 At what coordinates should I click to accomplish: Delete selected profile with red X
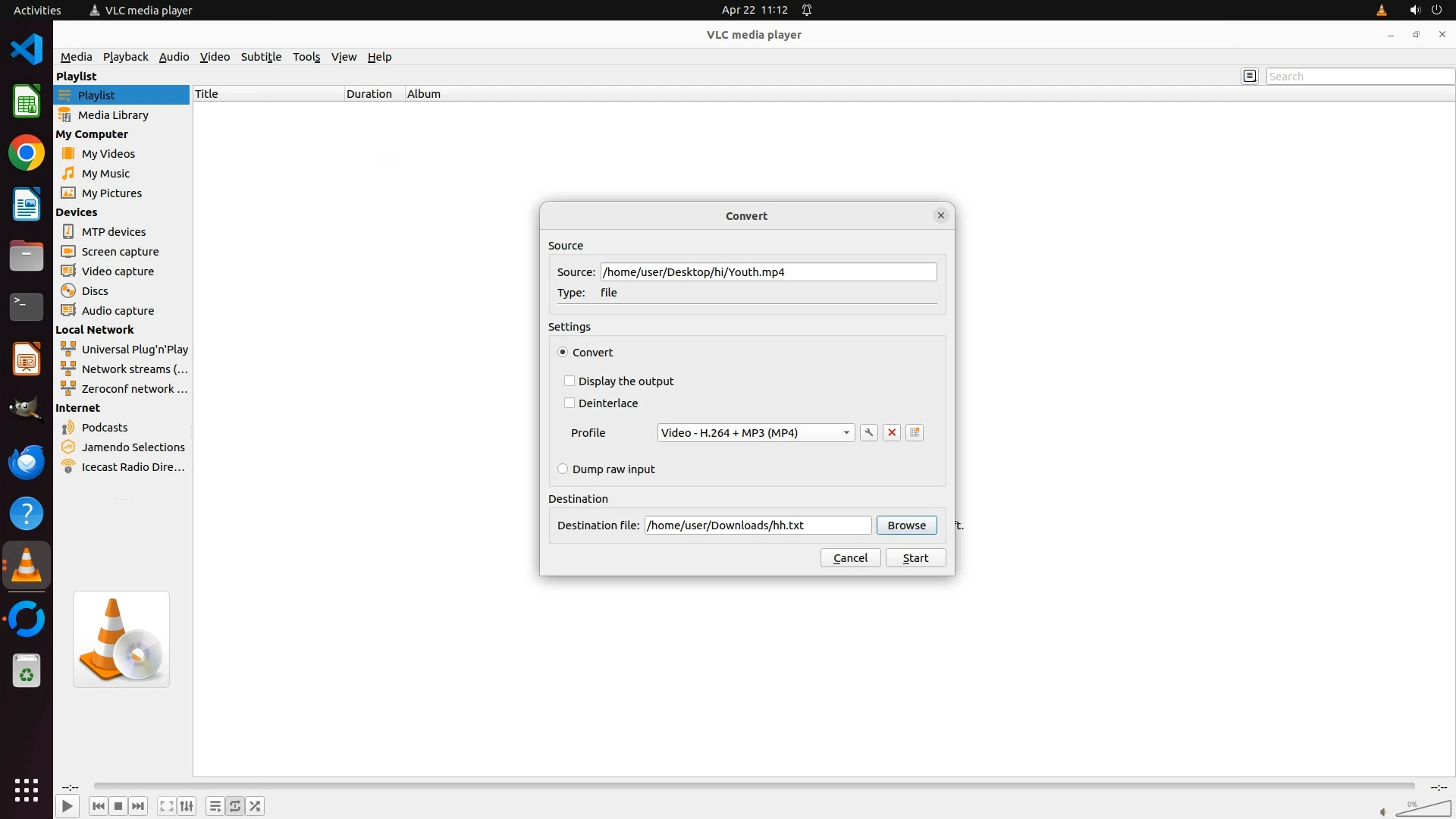click(892, 432)
